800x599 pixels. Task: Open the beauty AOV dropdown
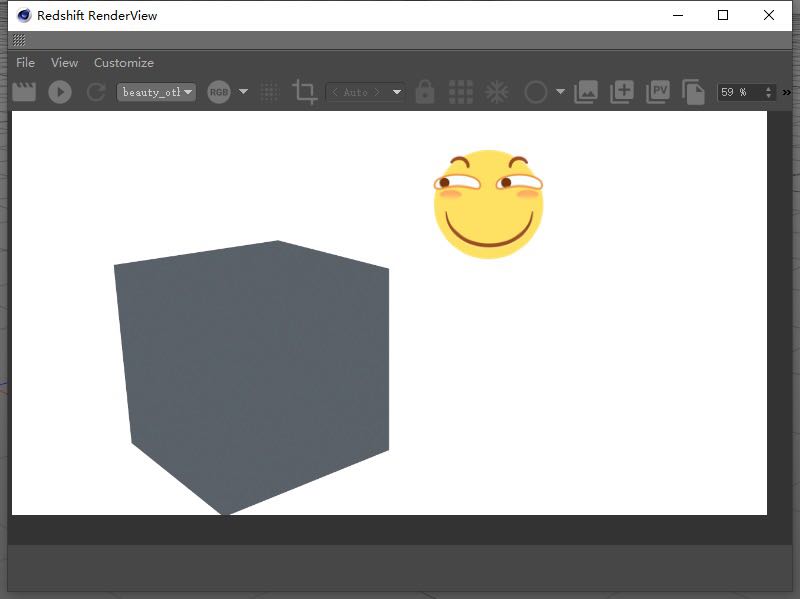156,92
